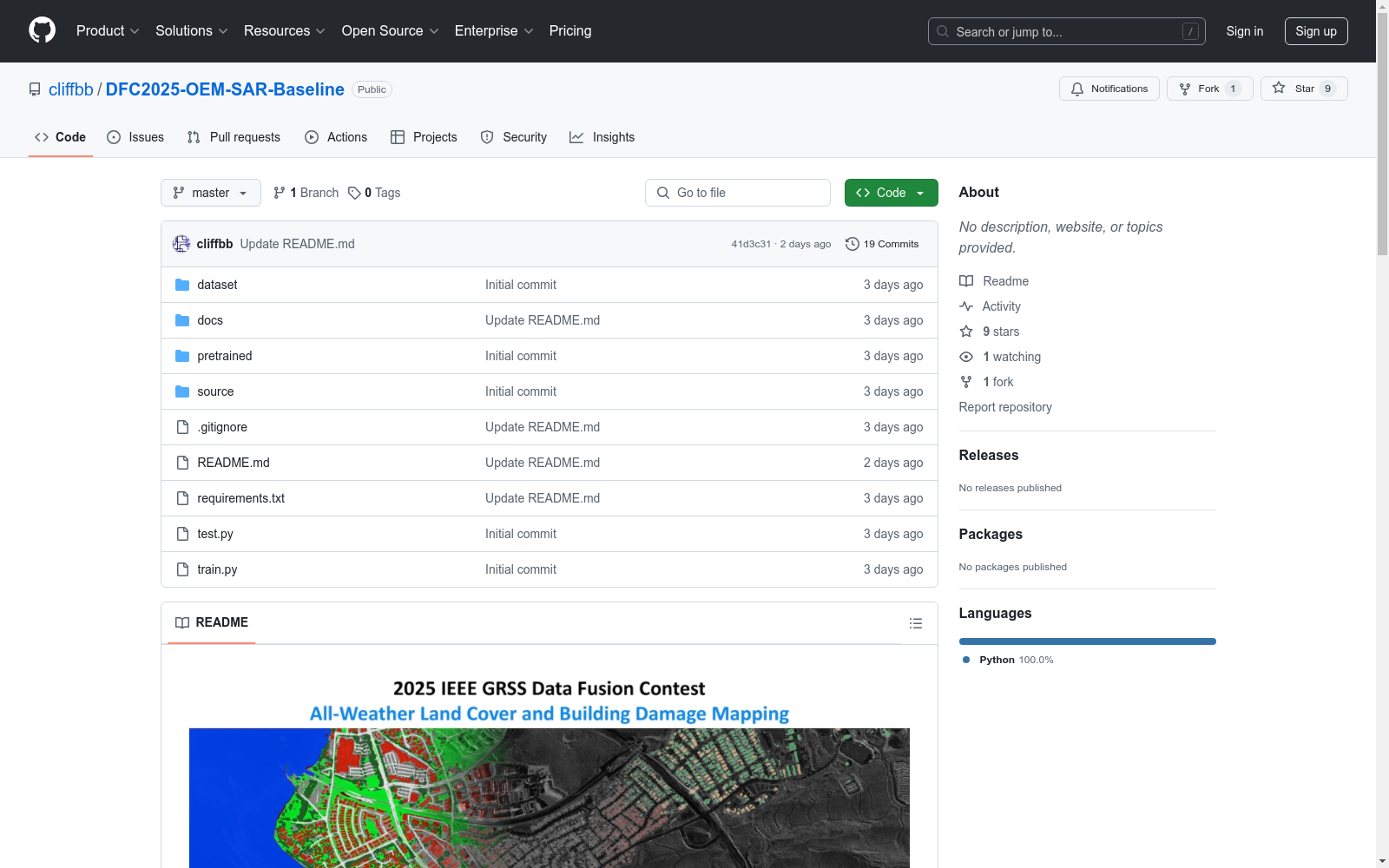1389x868 pixels.
Task: Open the Report repository link
Action: 1004,406
